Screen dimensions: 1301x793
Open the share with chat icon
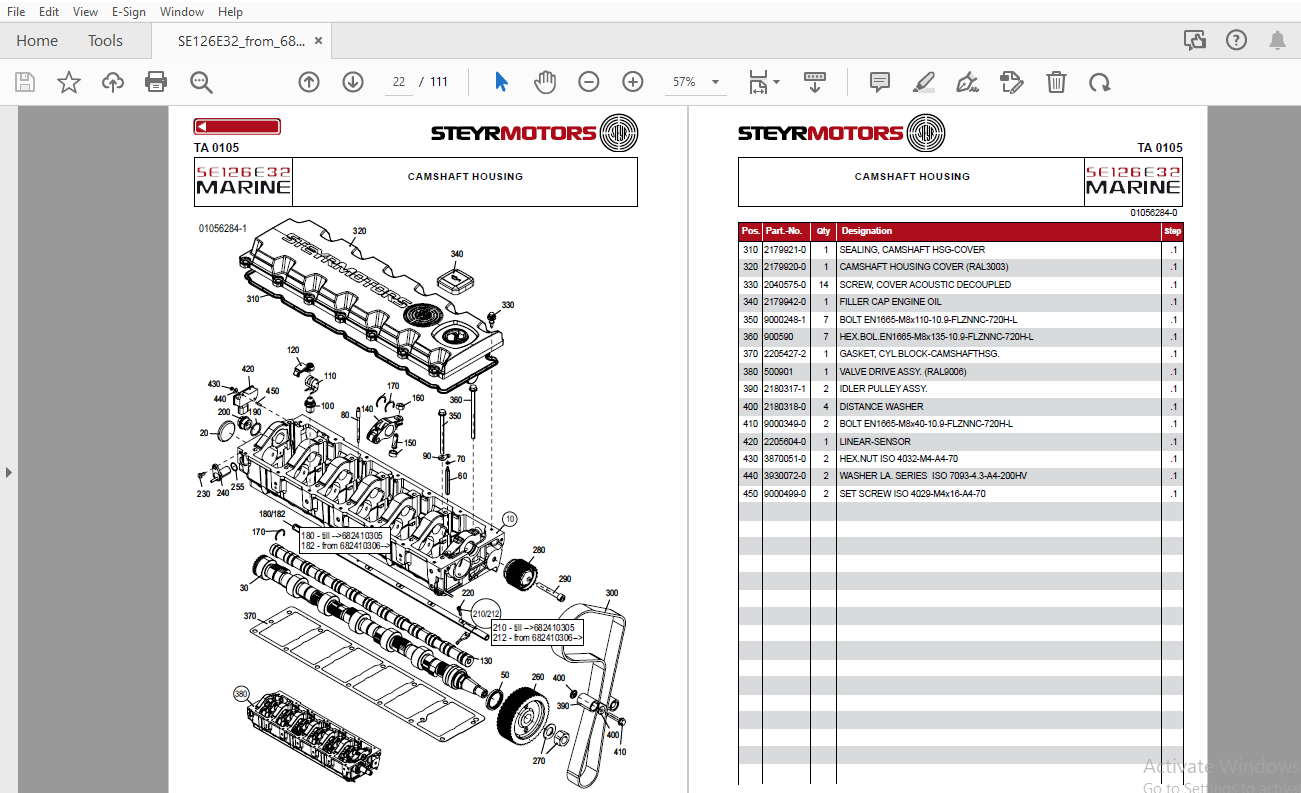click(1194, 40)
